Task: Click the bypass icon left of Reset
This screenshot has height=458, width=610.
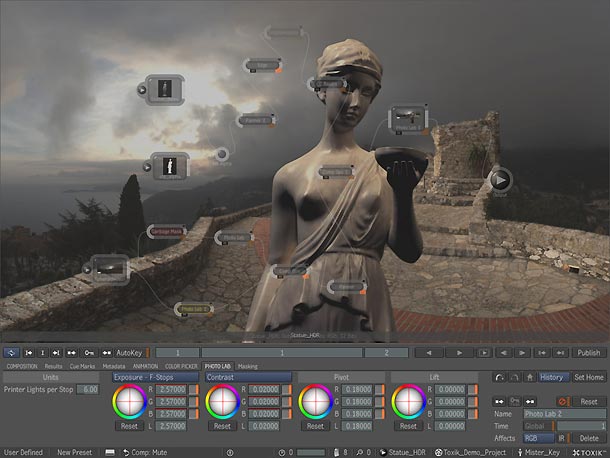Action: [x=562, y=401]
